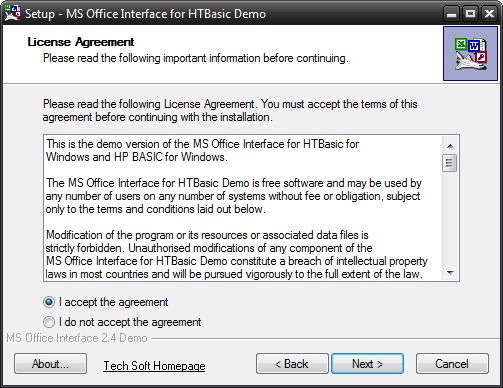
Task: Cancel the installation
Action: [452, 364]
